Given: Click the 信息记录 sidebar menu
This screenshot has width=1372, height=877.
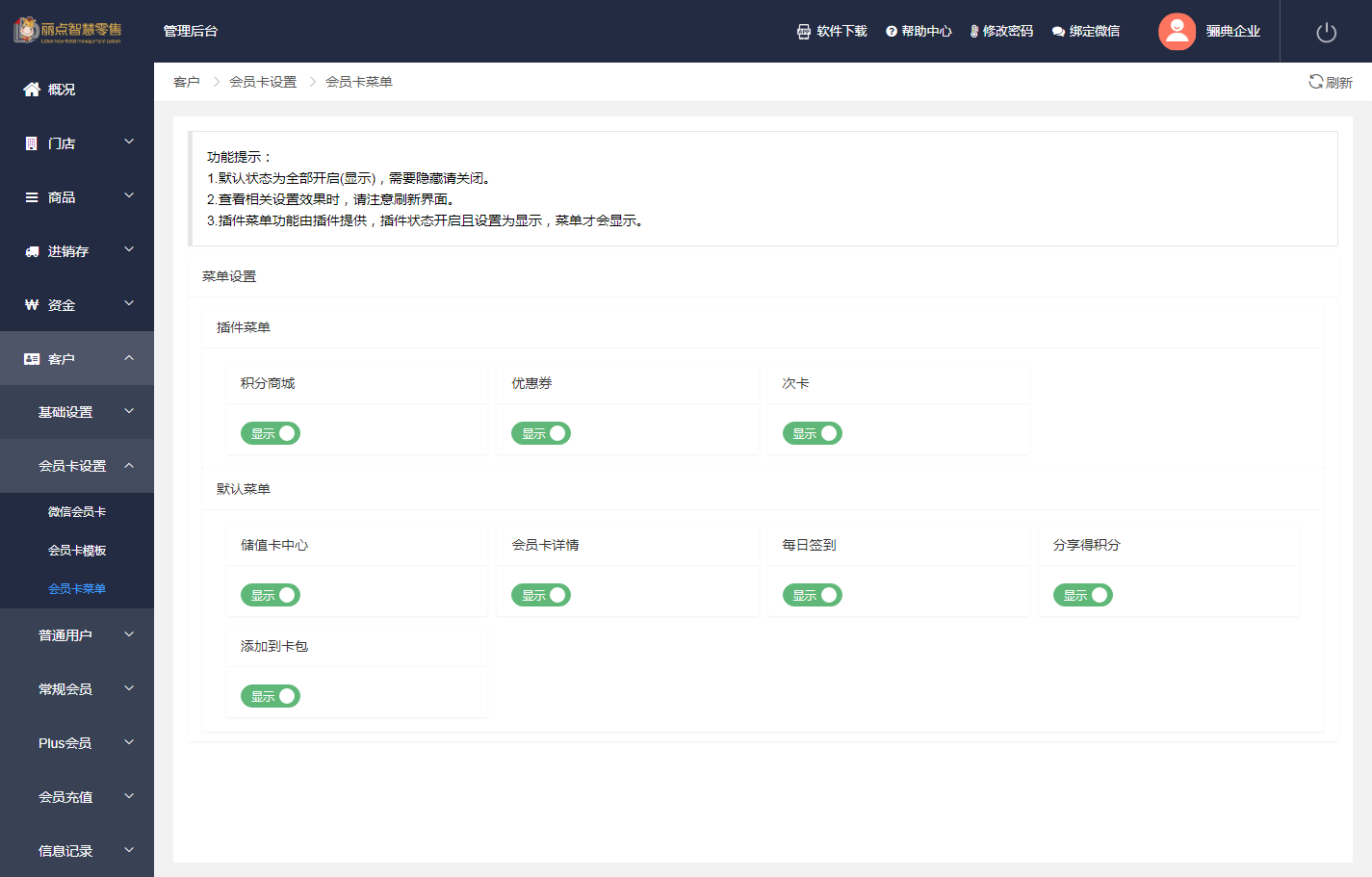Looking at the screenshot, I should coord(77,851).
